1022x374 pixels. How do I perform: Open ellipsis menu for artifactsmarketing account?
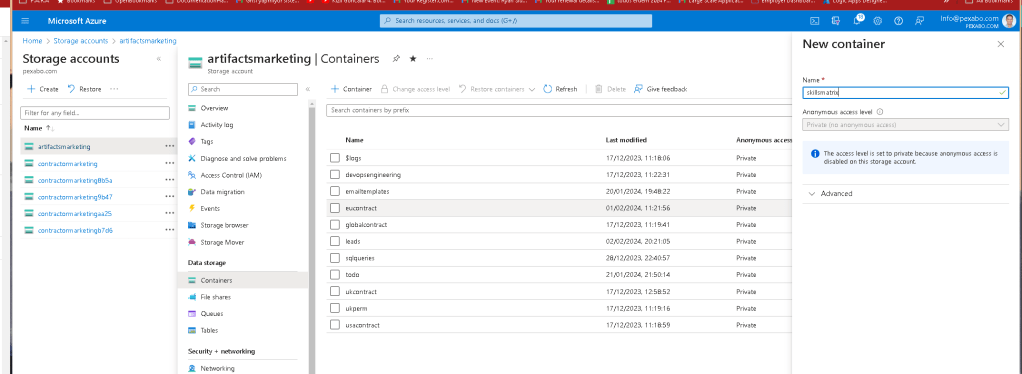point(169,147)
